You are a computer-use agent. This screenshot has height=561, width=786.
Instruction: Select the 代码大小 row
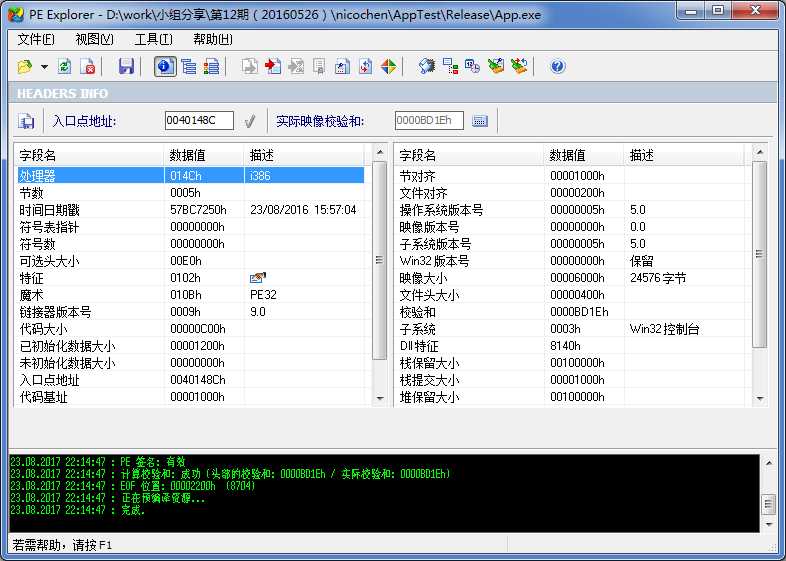(x=190, y=329)
